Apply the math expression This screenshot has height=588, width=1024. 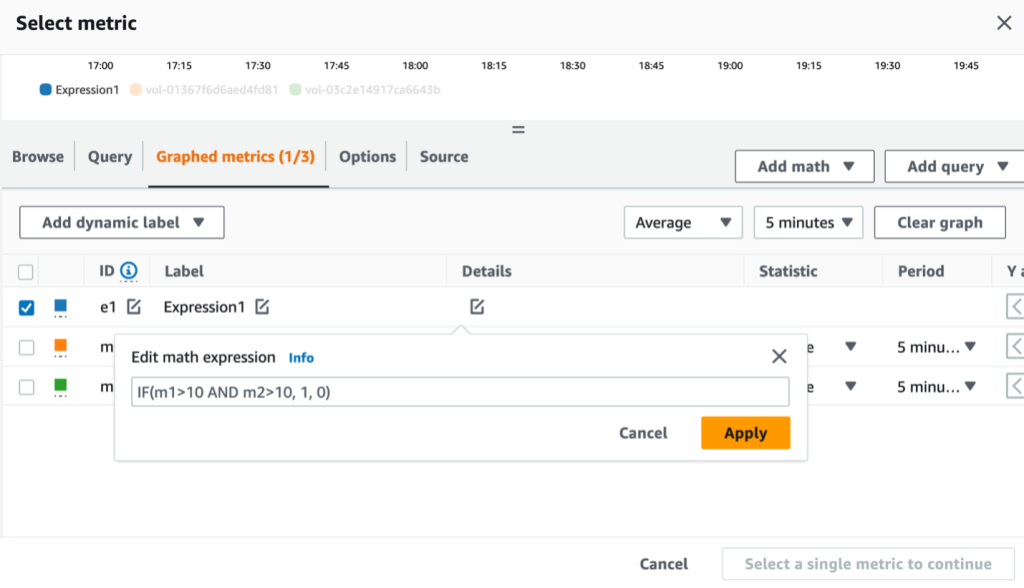click(x=745, y=432)
